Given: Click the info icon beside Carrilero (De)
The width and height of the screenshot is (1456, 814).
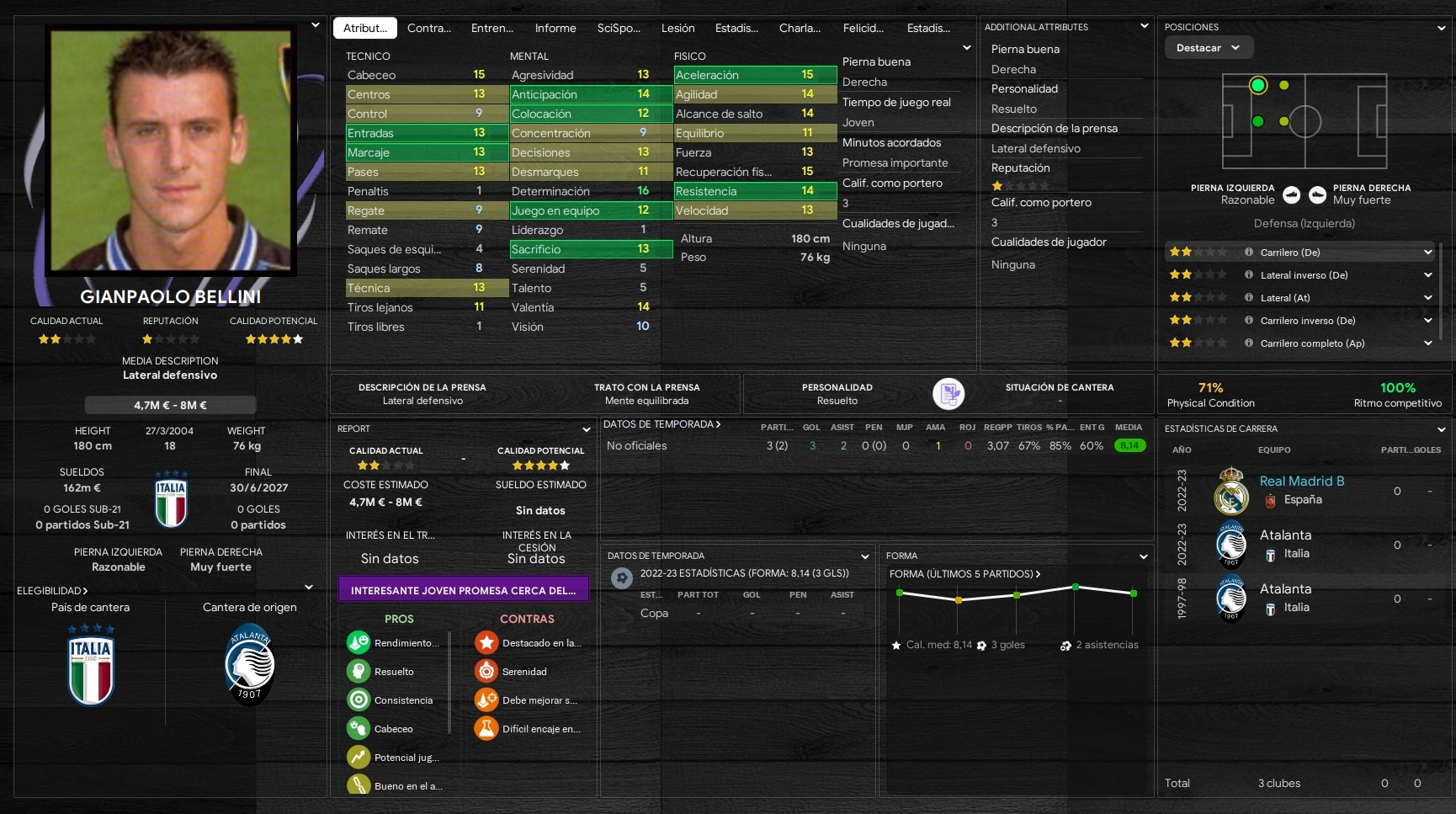Looking at the screenshot, I should [x=1249, y=252].
